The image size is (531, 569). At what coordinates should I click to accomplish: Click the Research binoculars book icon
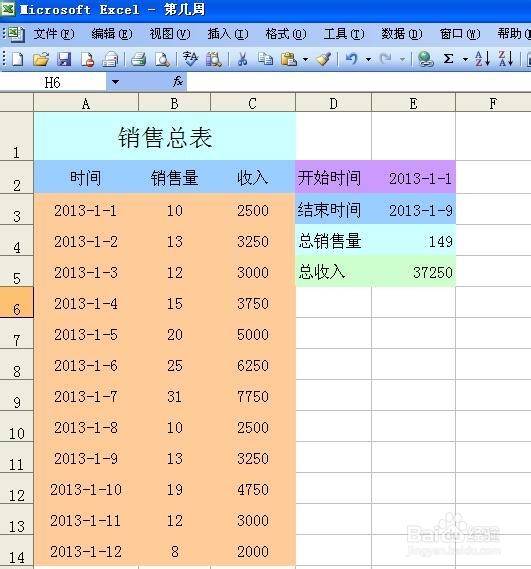(214, 60)
